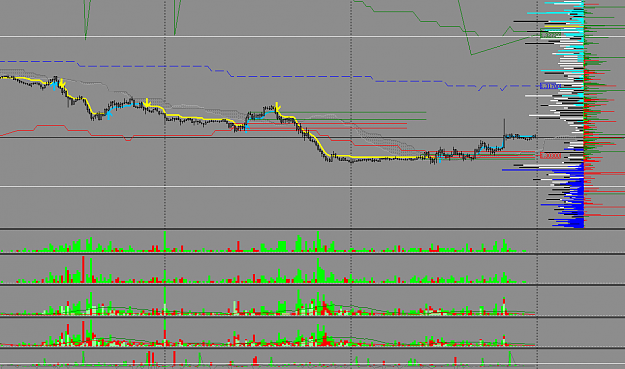Click the red price label beside the volume profile
625x369 pixels.
click(550, 156)
